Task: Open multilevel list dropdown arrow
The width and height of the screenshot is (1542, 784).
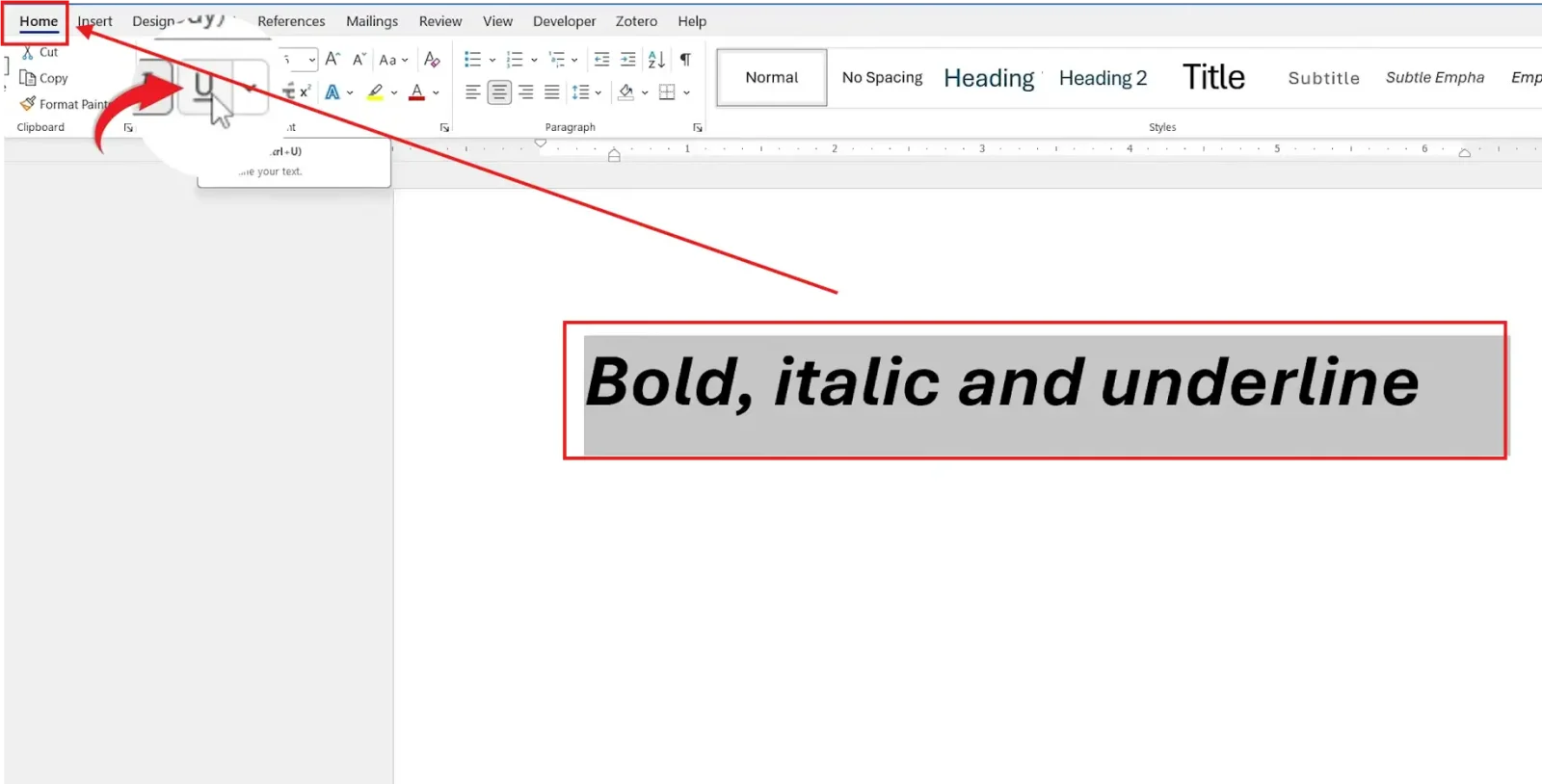Action: [x=575, y=60]
